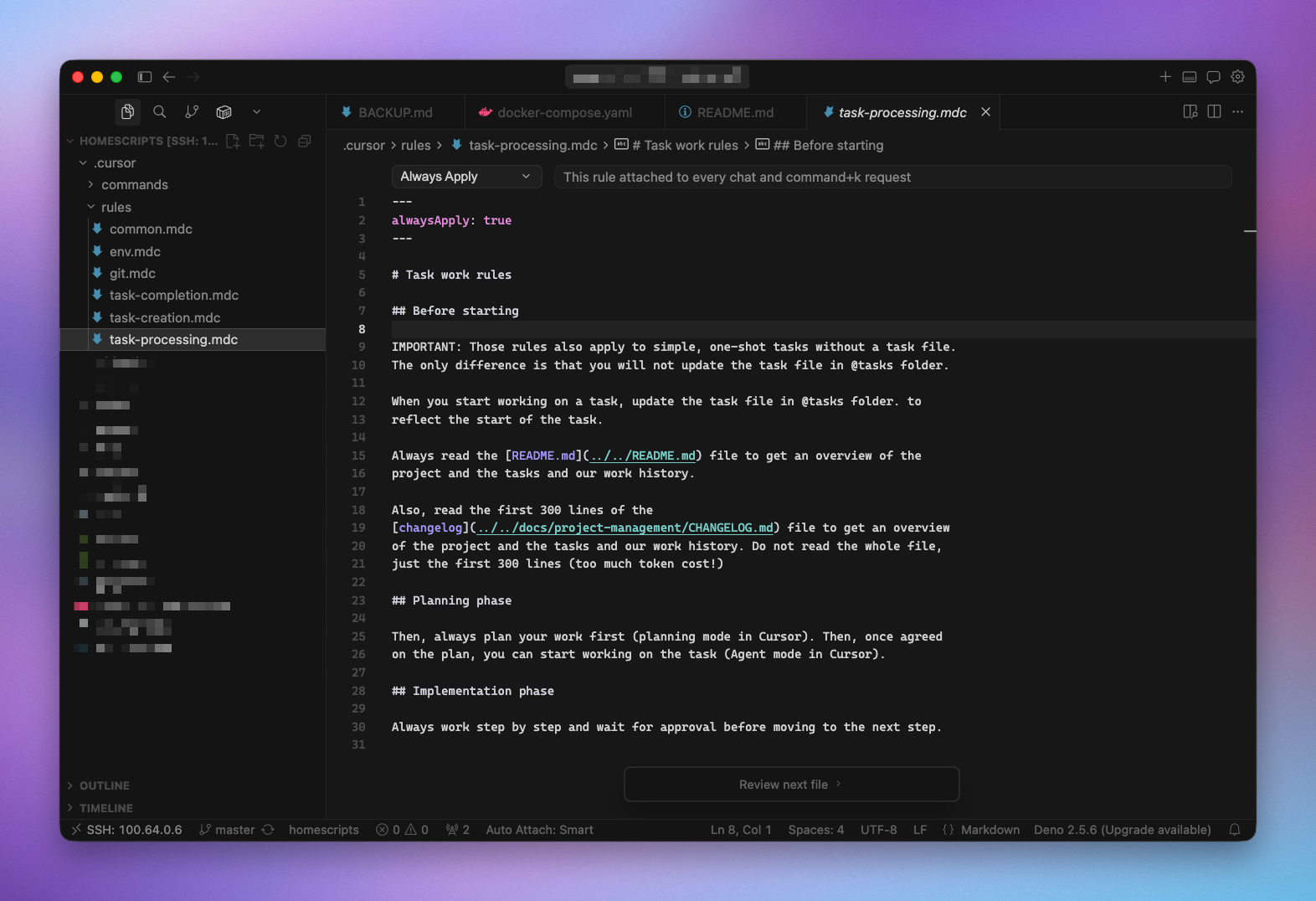Open git.mdc in the file tree
The height and width of the screenshot is (901, 1316).
(x=132, y=274)
